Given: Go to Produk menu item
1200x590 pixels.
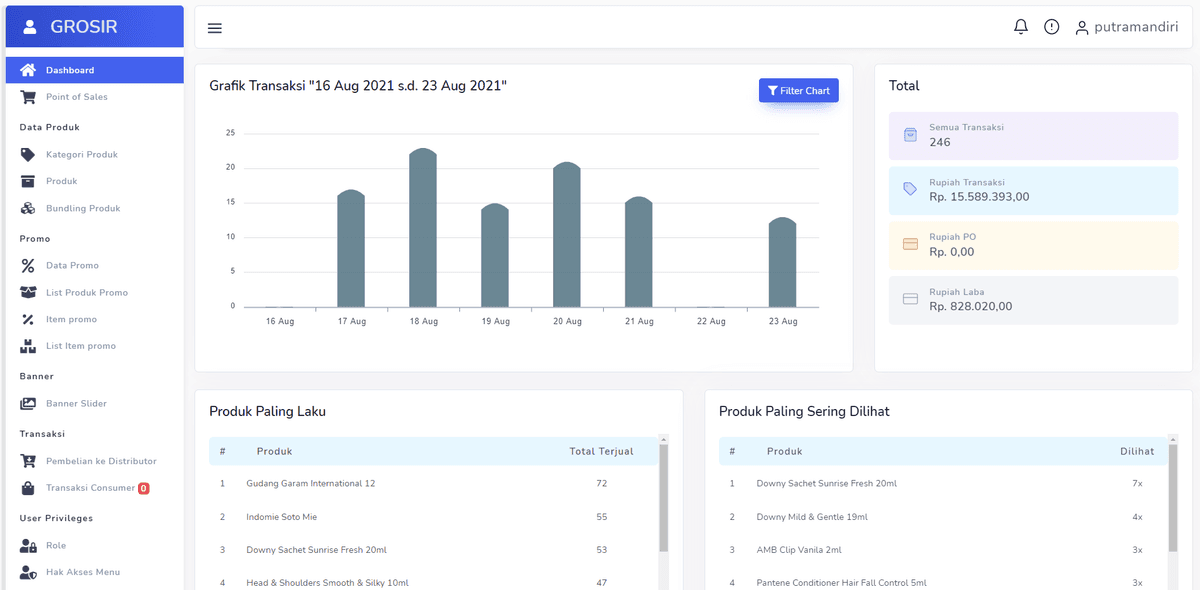Looking at the screenshot, I should [x=61, y=182].
